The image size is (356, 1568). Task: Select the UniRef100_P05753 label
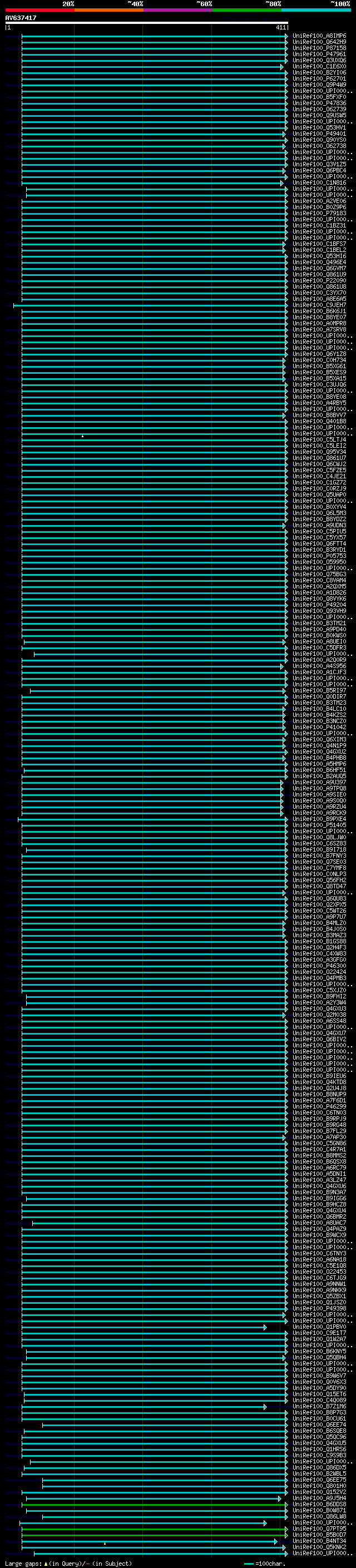[319, 556]
